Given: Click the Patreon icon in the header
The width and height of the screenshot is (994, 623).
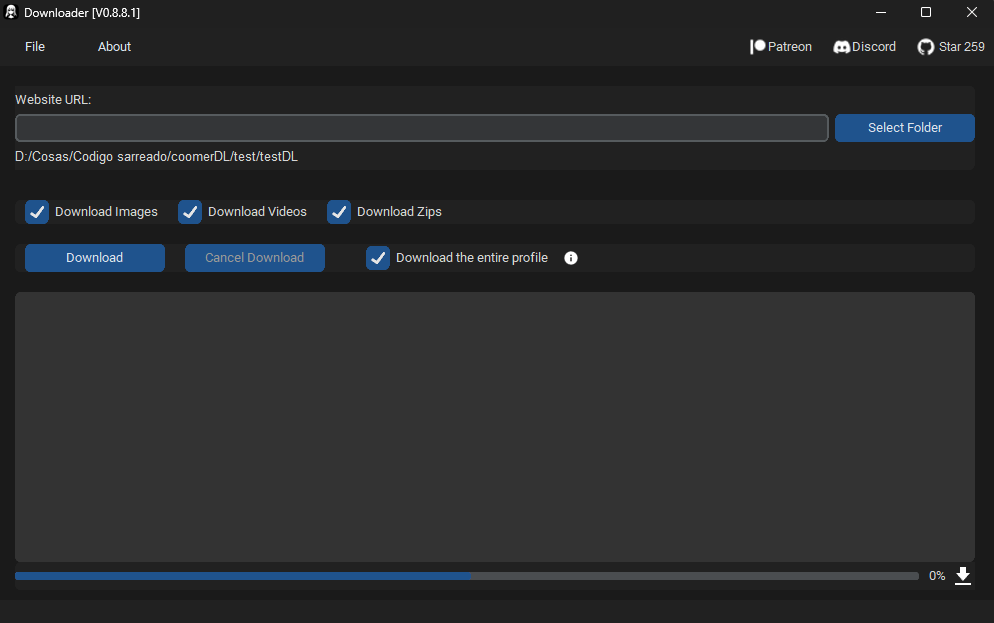Looking at the screenshot, I should (x=756, y=46).
